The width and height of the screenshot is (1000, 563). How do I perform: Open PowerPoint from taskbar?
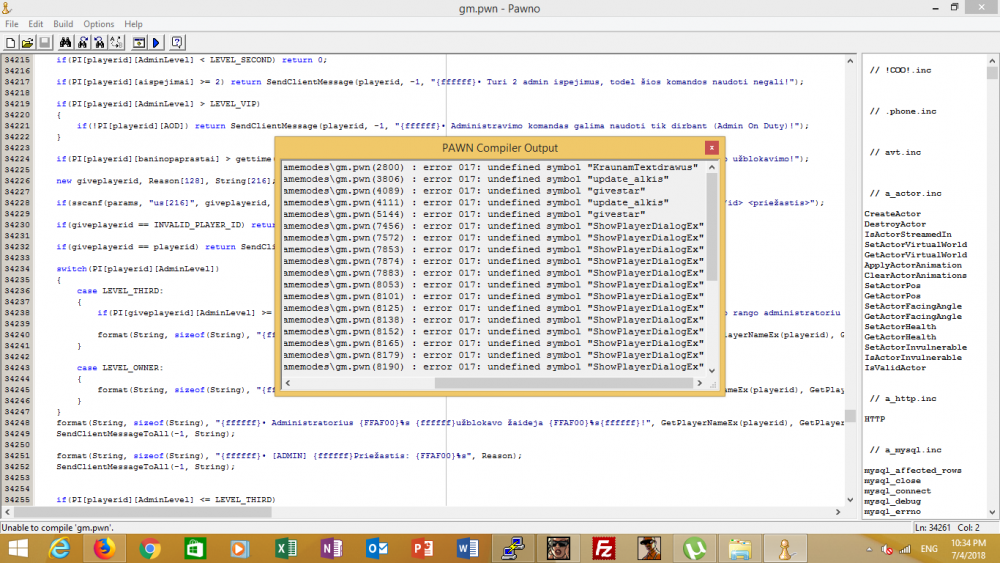[x=422, y=549]
